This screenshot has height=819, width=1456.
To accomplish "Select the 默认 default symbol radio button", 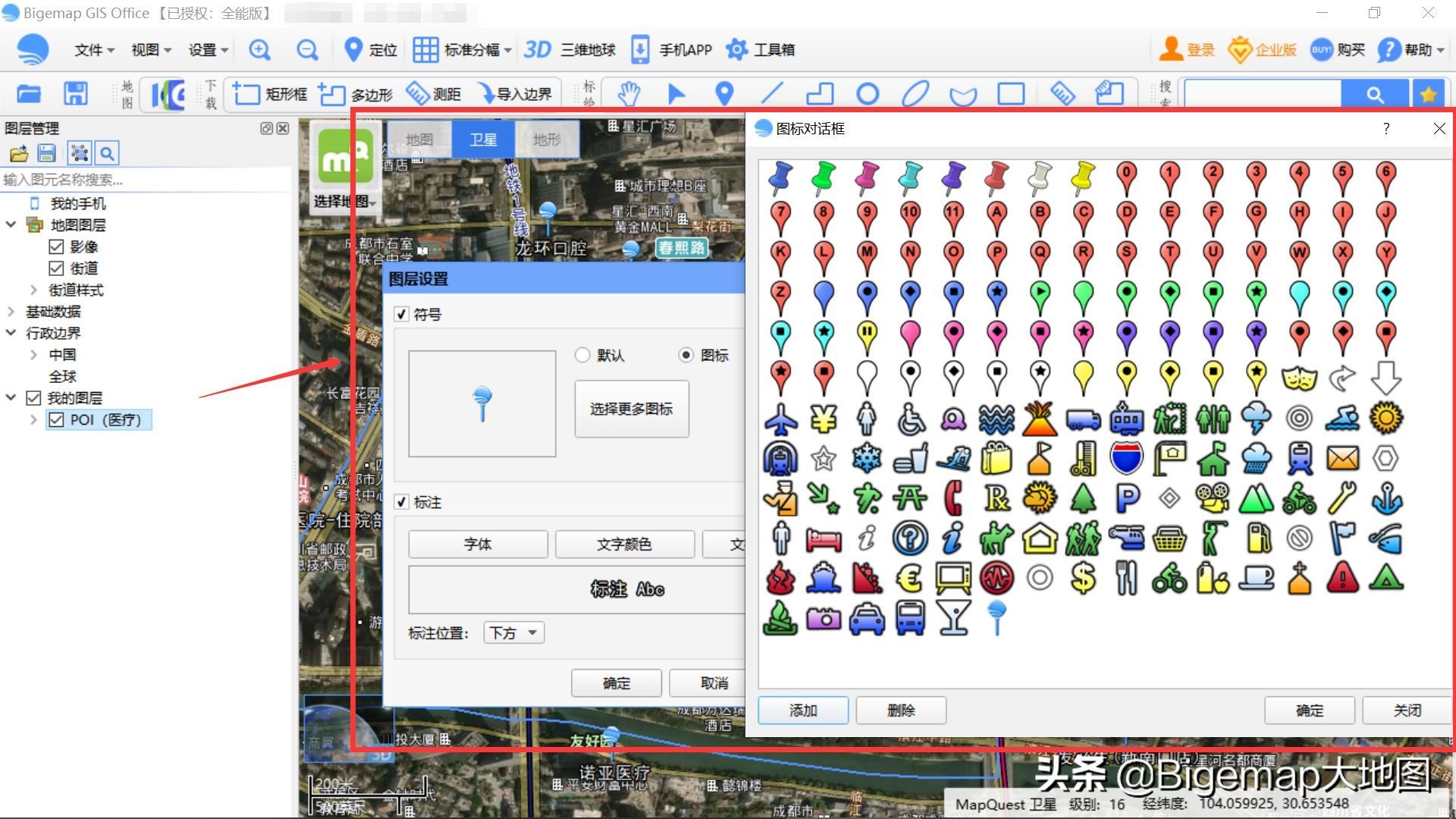I will (x=582, y=355).
